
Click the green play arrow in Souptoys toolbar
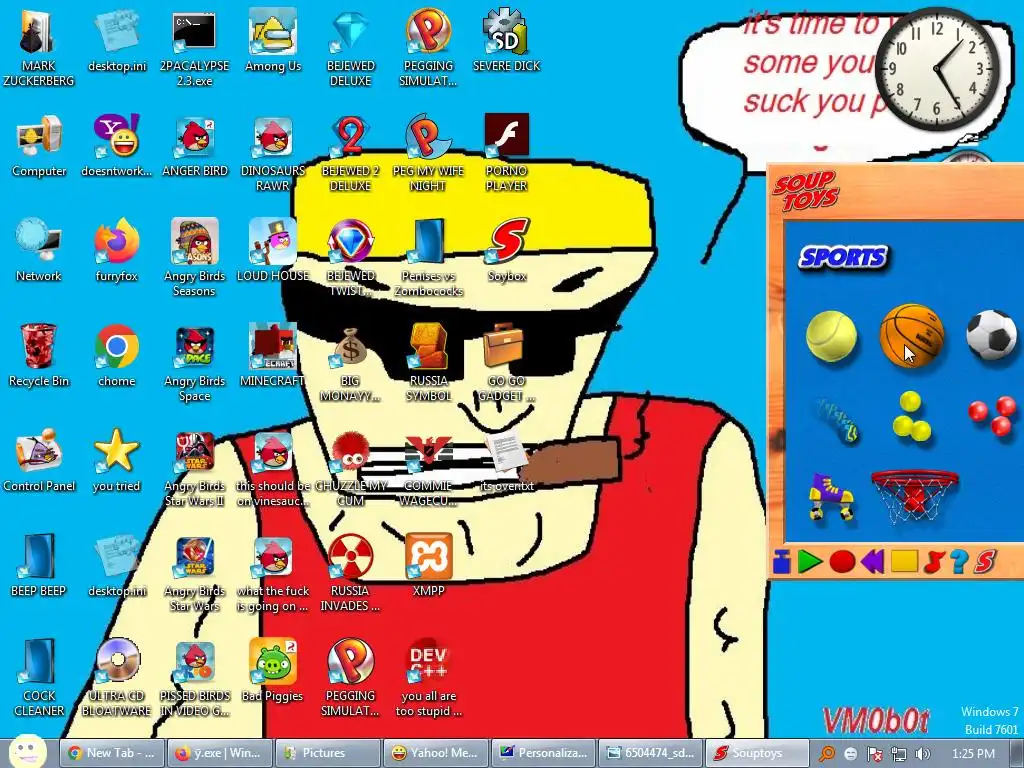pyautogui.click(x=810, y=562)
